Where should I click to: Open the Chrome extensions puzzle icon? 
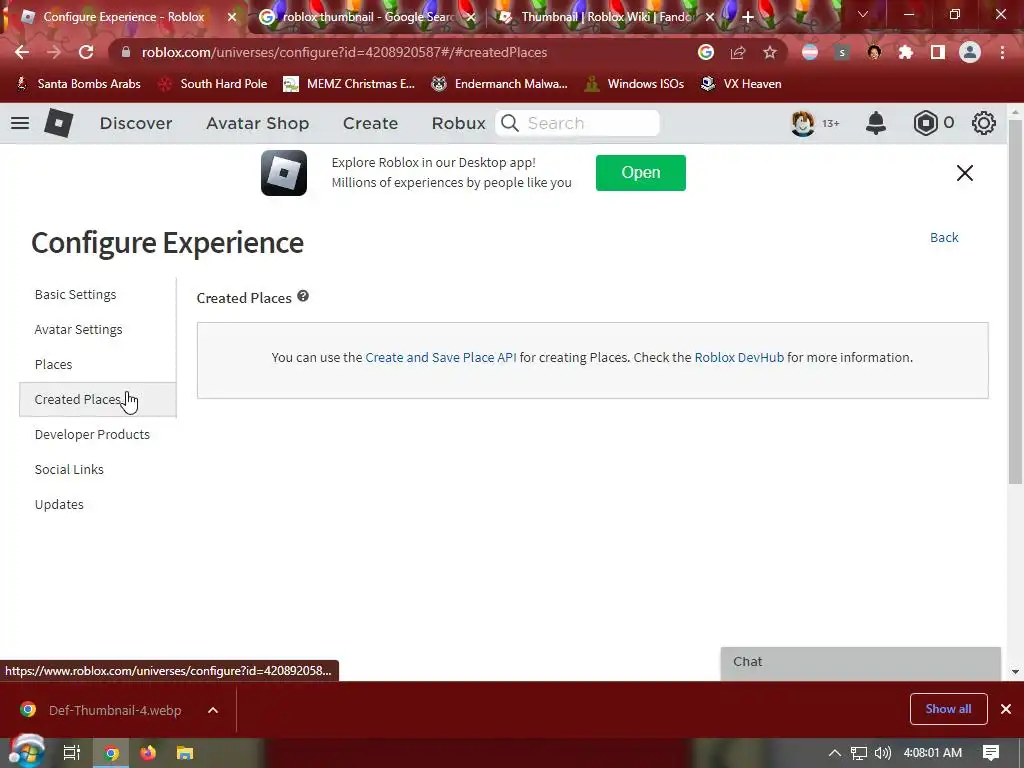pyautogui.click(x=906, y=52)
